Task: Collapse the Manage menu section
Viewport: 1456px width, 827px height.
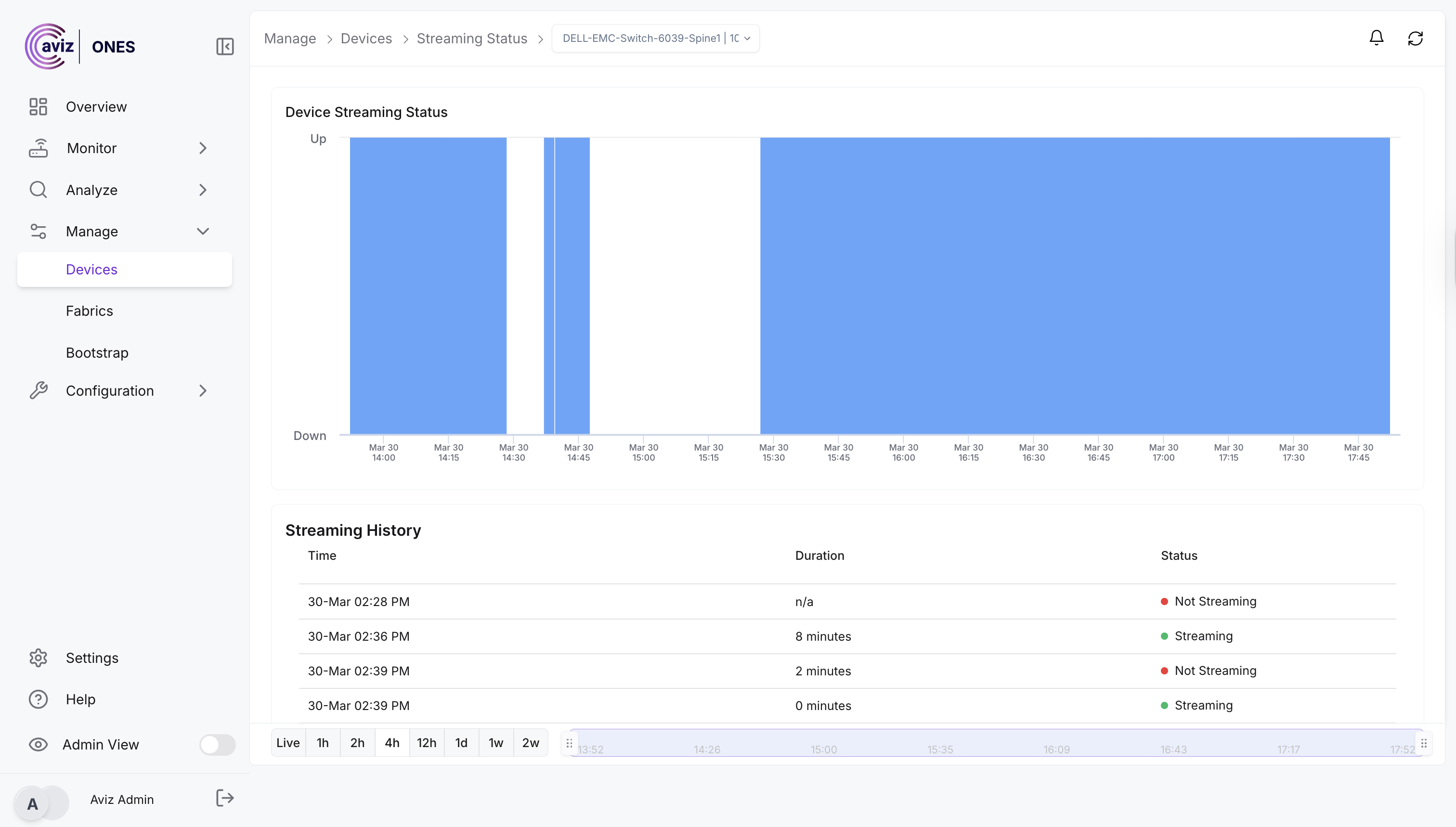Action: [x=203, y=231]
